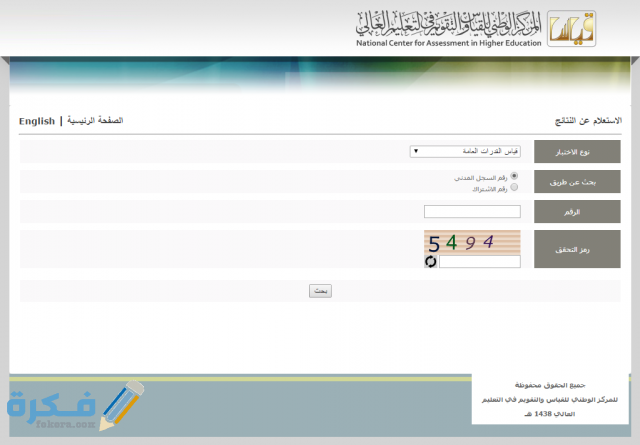Select the subscription number radio option

[514, 186]
